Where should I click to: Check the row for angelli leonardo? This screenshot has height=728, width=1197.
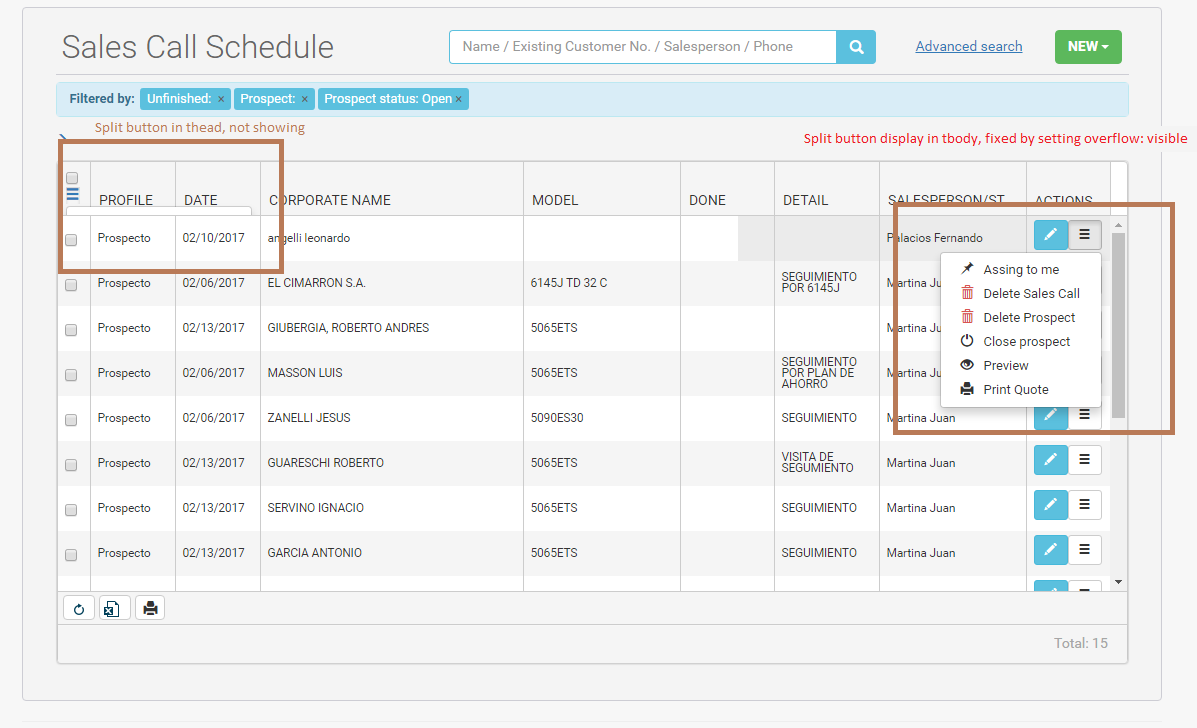tap(71, 240)
